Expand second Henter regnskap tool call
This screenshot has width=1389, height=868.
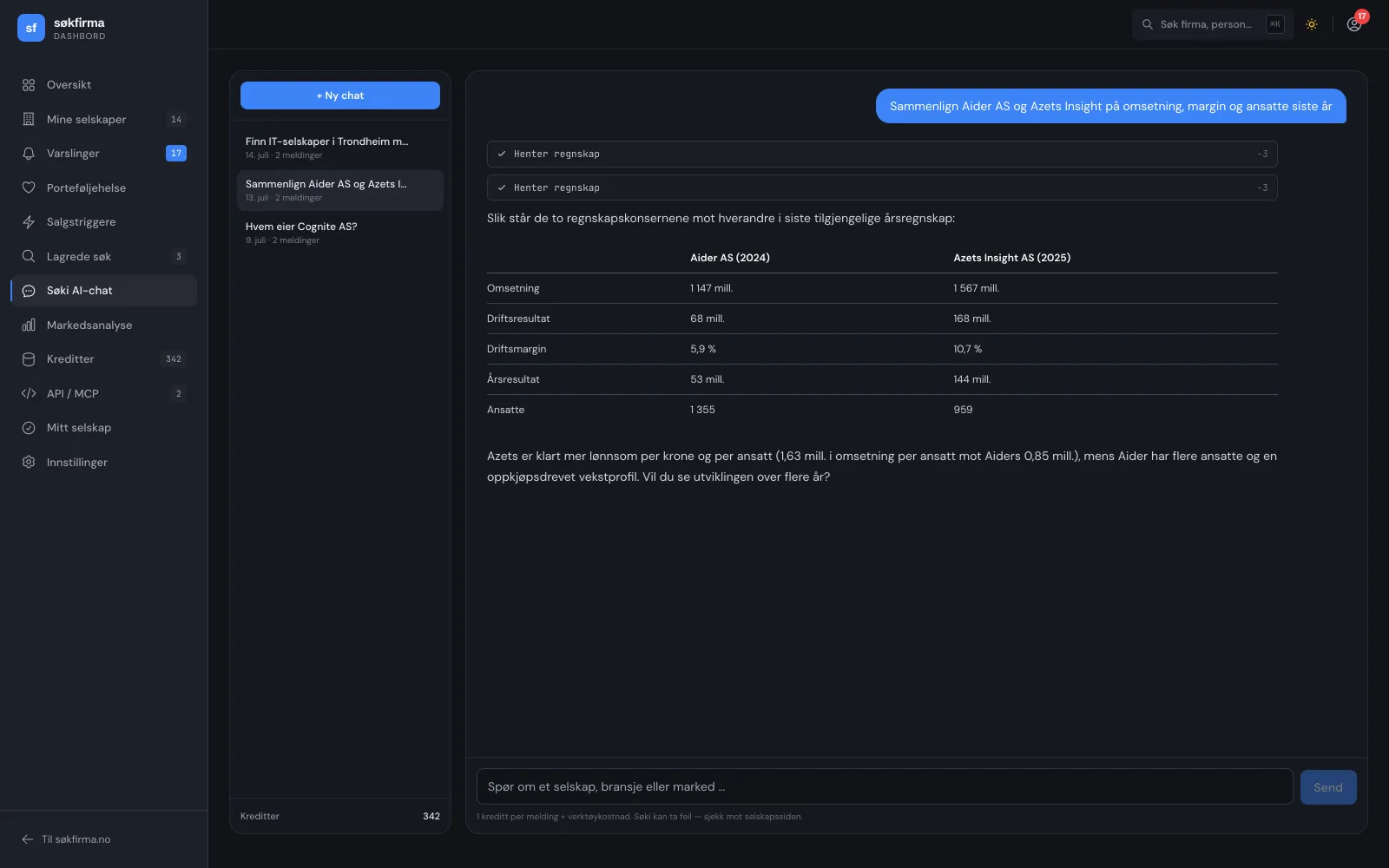pyautogui.click(x=882, y=187)
